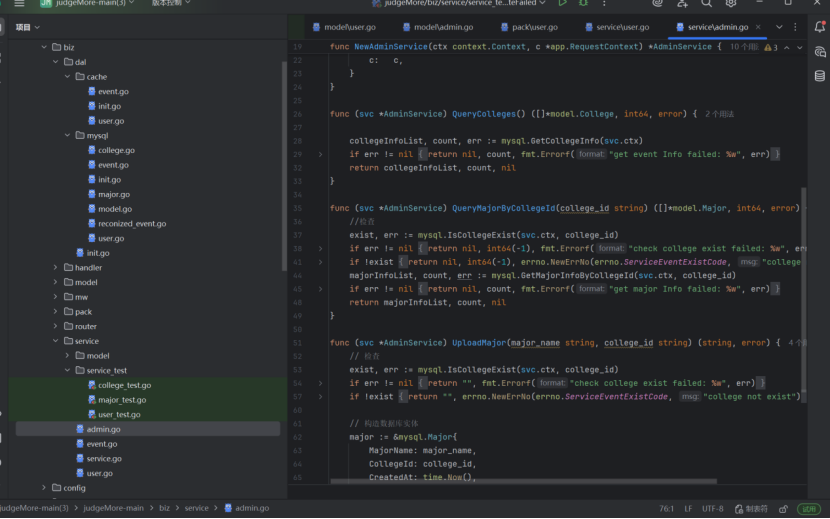Click judgeMore-main in the bottom breadcrumb

click(x=113, y=508)
